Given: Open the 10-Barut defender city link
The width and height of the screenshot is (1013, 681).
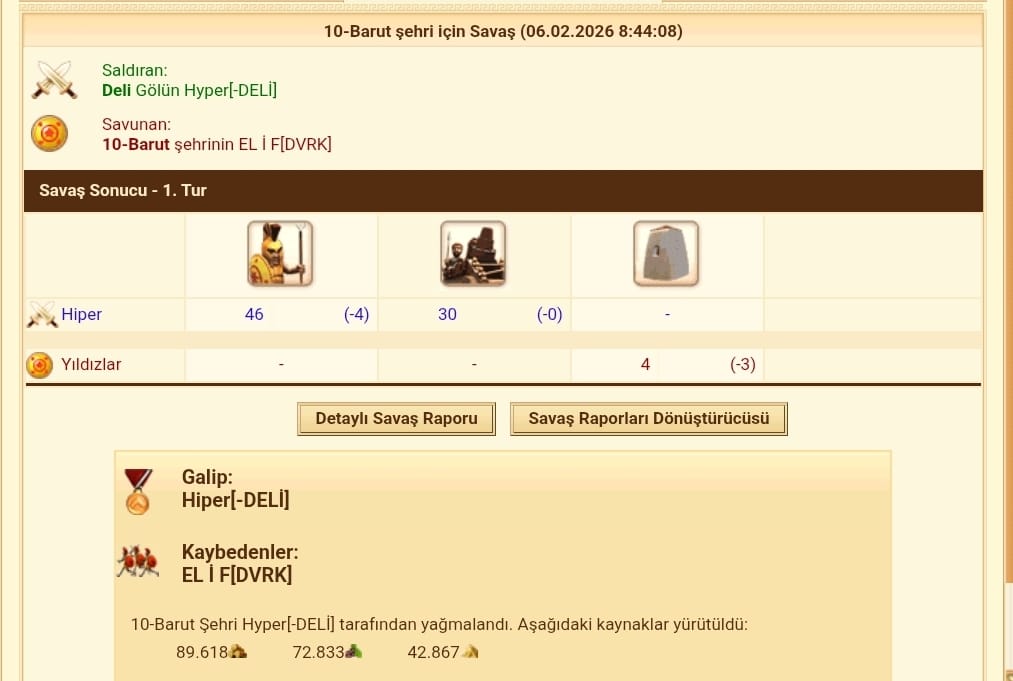Looking at the screenshot, I should pyautogui.click(x=136, y=144).
